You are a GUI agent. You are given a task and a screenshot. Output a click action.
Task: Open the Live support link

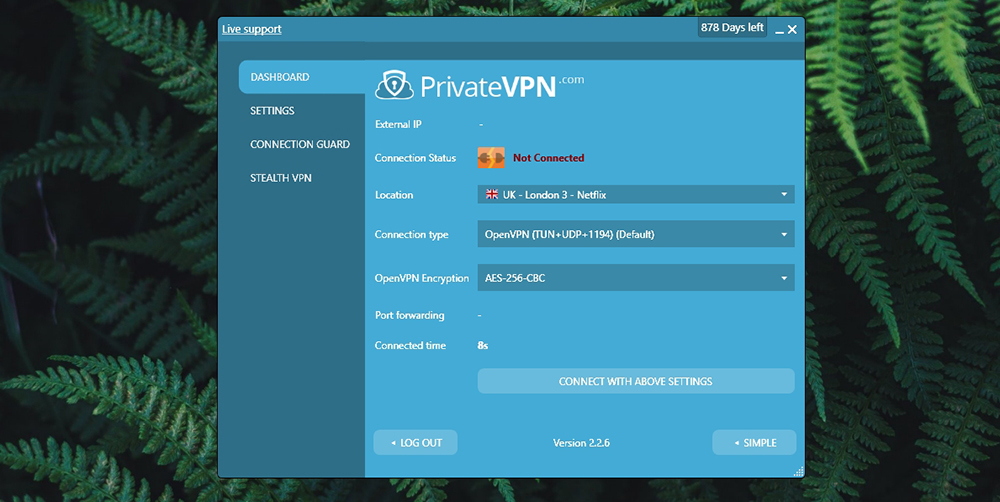(x=251, y=29)
